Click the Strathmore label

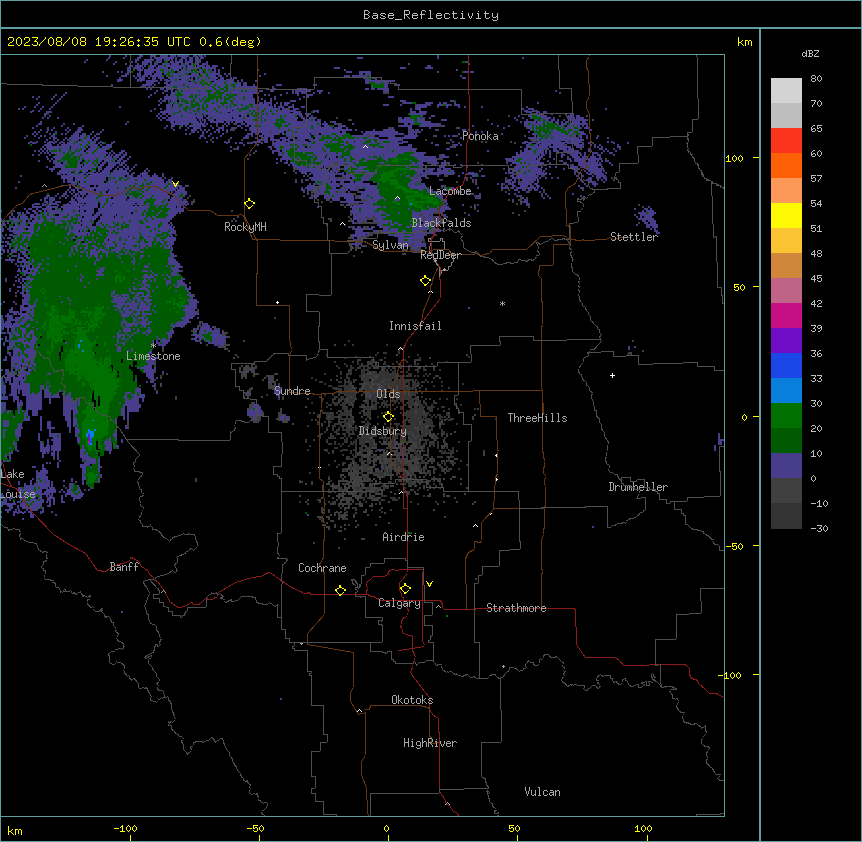516,608
